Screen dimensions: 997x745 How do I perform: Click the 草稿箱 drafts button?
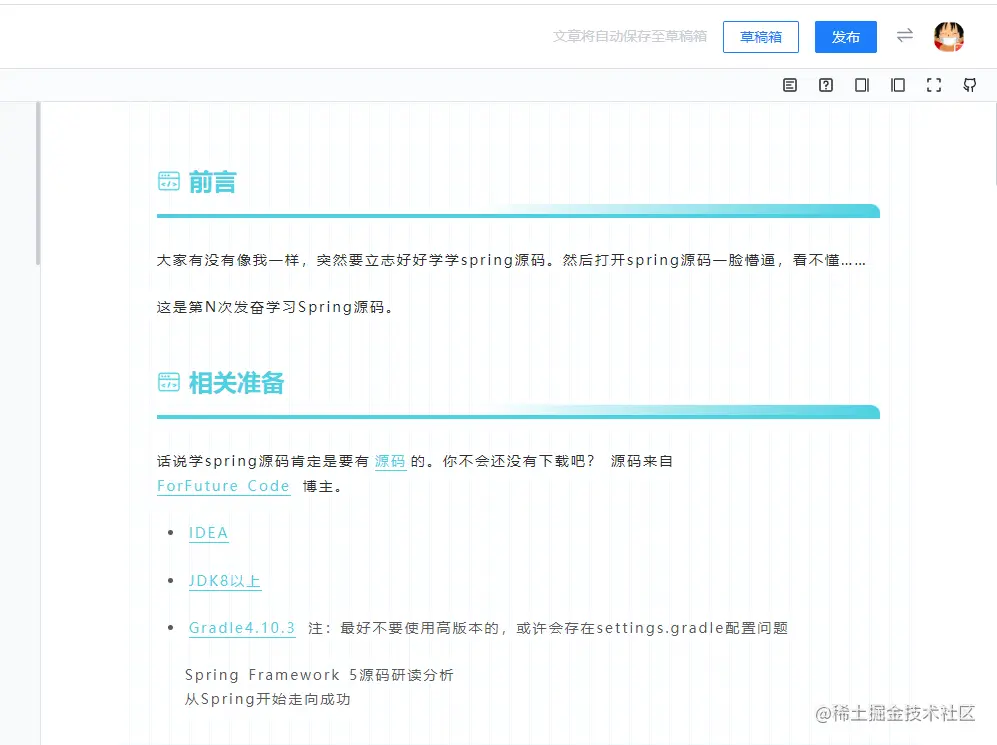[x=760, y=37]
